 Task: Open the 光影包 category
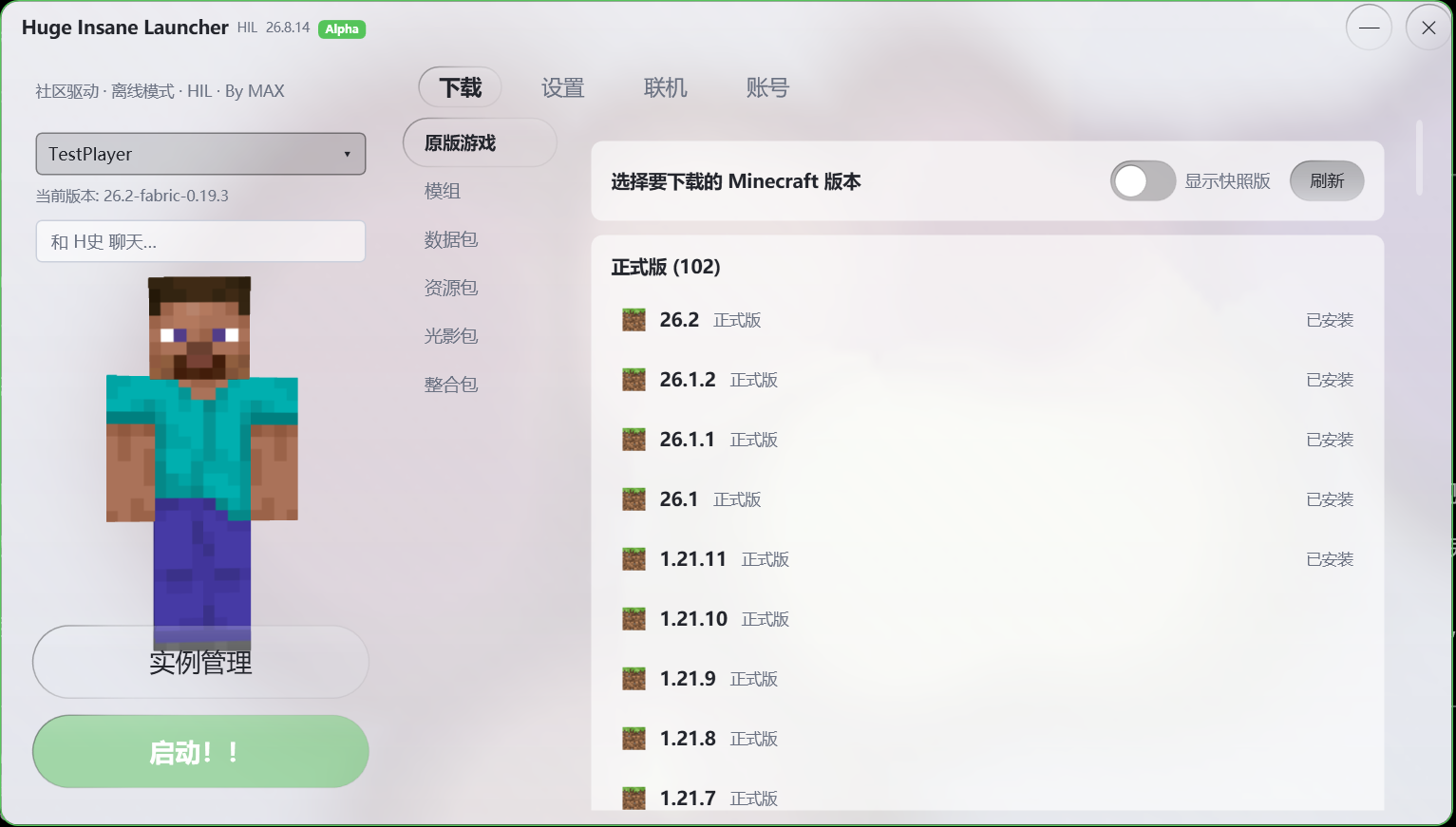pyautogui.click(x=451, y=336)
